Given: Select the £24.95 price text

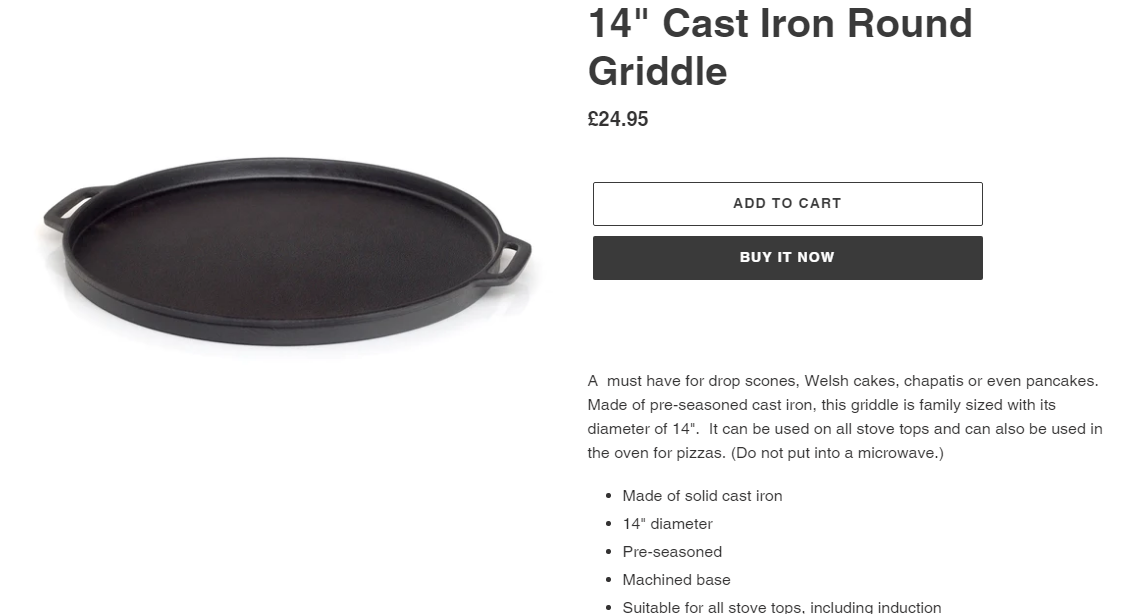Looking at the screenshot, I should [618, 120].
